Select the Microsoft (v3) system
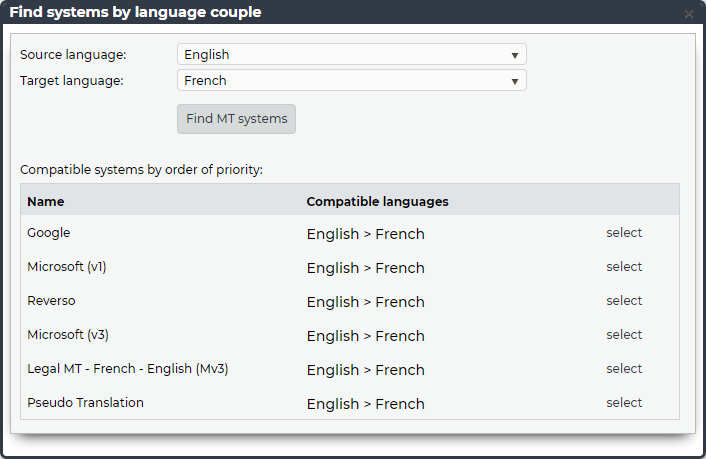The height and width of the screenshot is (459, 706). pyautogui.click(x=624, y=335)
